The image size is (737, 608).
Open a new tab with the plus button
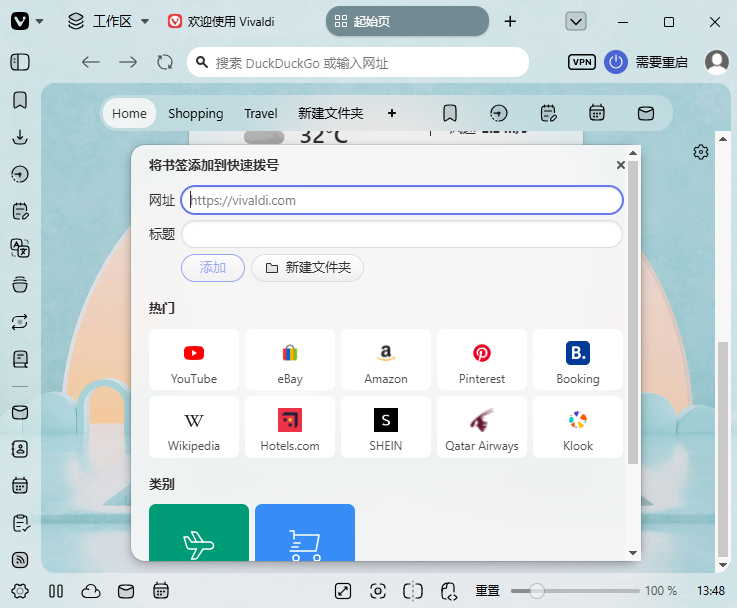click(x=510, y=21)
